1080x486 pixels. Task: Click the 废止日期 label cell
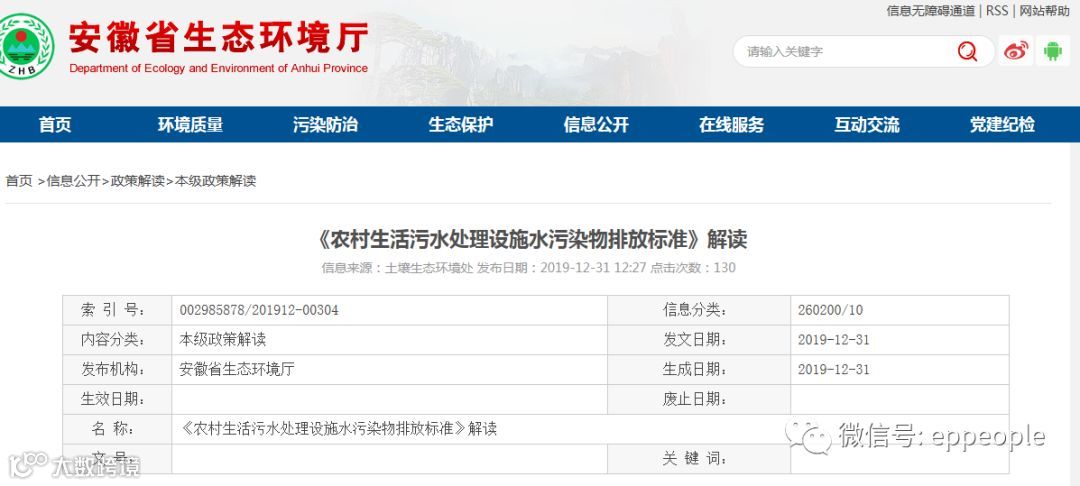pyautogui.click(x=699, y=399)
